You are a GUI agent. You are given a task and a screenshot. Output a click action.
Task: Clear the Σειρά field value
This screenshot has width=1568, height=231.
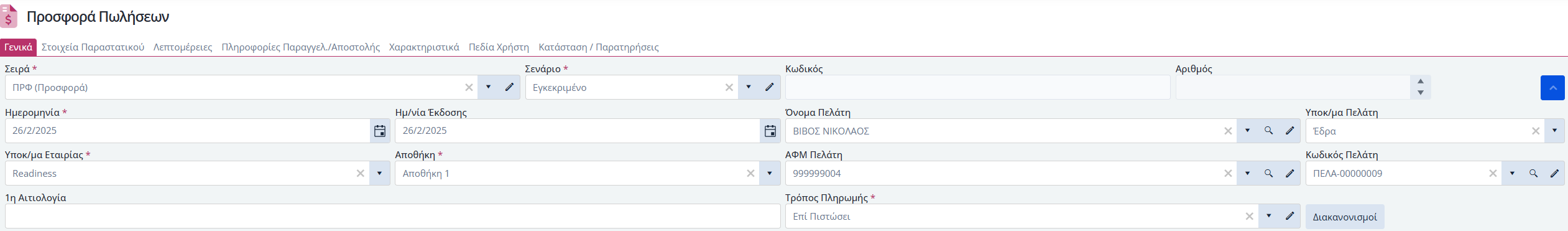point(469,88)
